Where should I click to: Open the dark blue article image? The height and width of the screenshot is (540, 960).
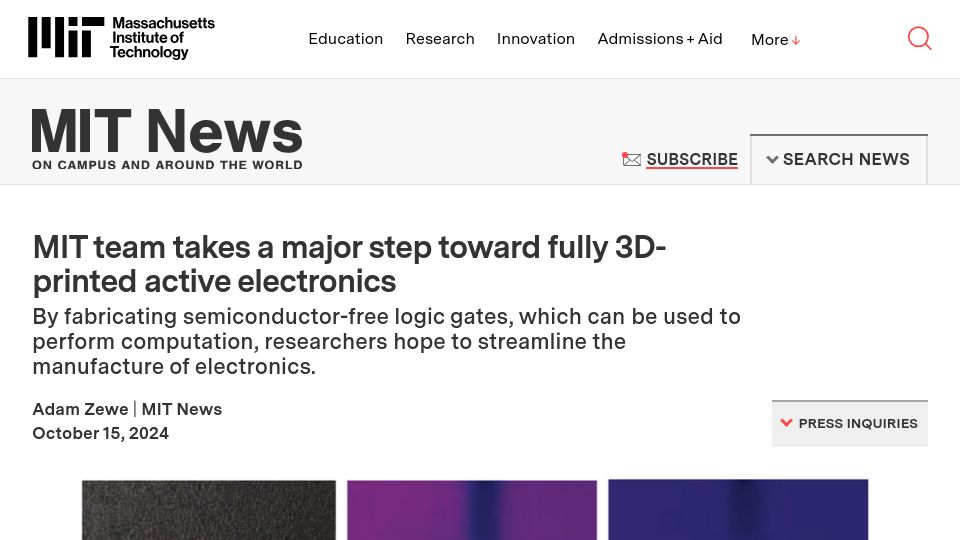click(x=738, y=510)
